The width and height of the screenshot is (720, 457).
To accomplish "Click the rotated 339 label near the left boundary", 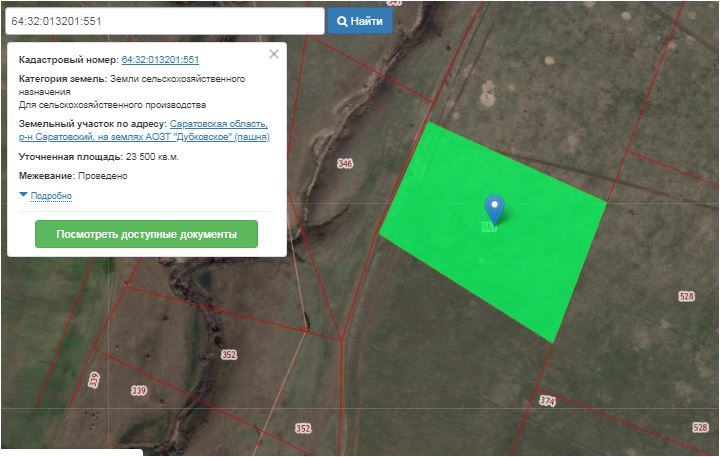I will pos(94,379).
